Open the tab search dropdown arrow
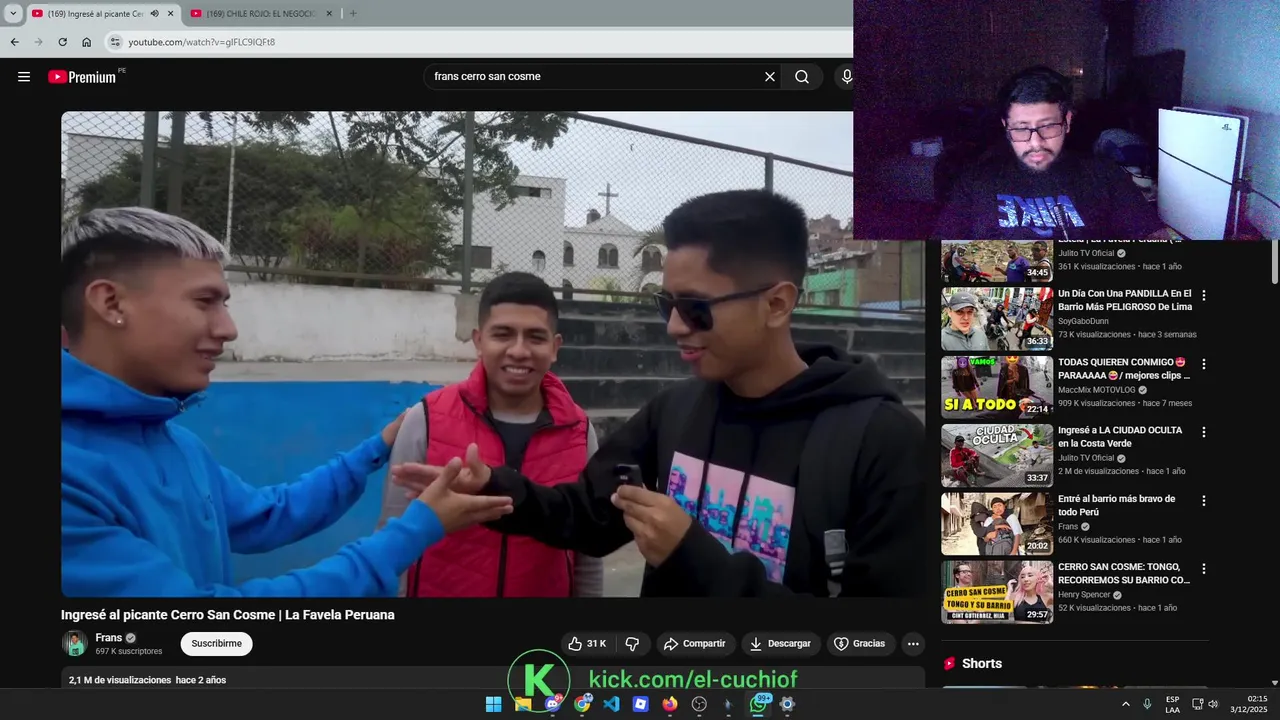Viewport: 1280px width, 720px height. [x=13, y=14]
